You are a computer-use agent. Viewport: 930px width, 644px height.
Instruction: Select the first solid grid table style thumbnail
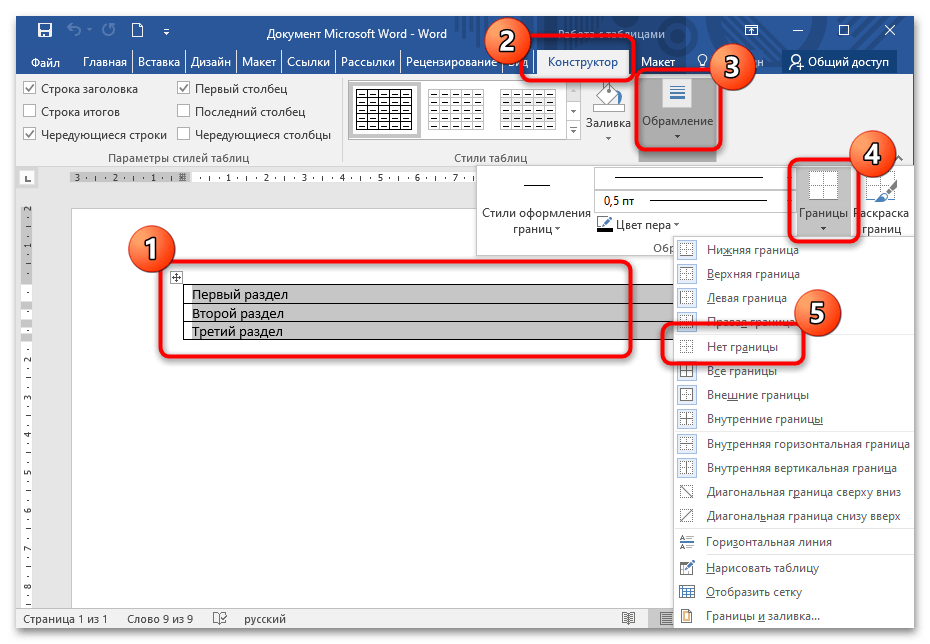tap(384, 110)
